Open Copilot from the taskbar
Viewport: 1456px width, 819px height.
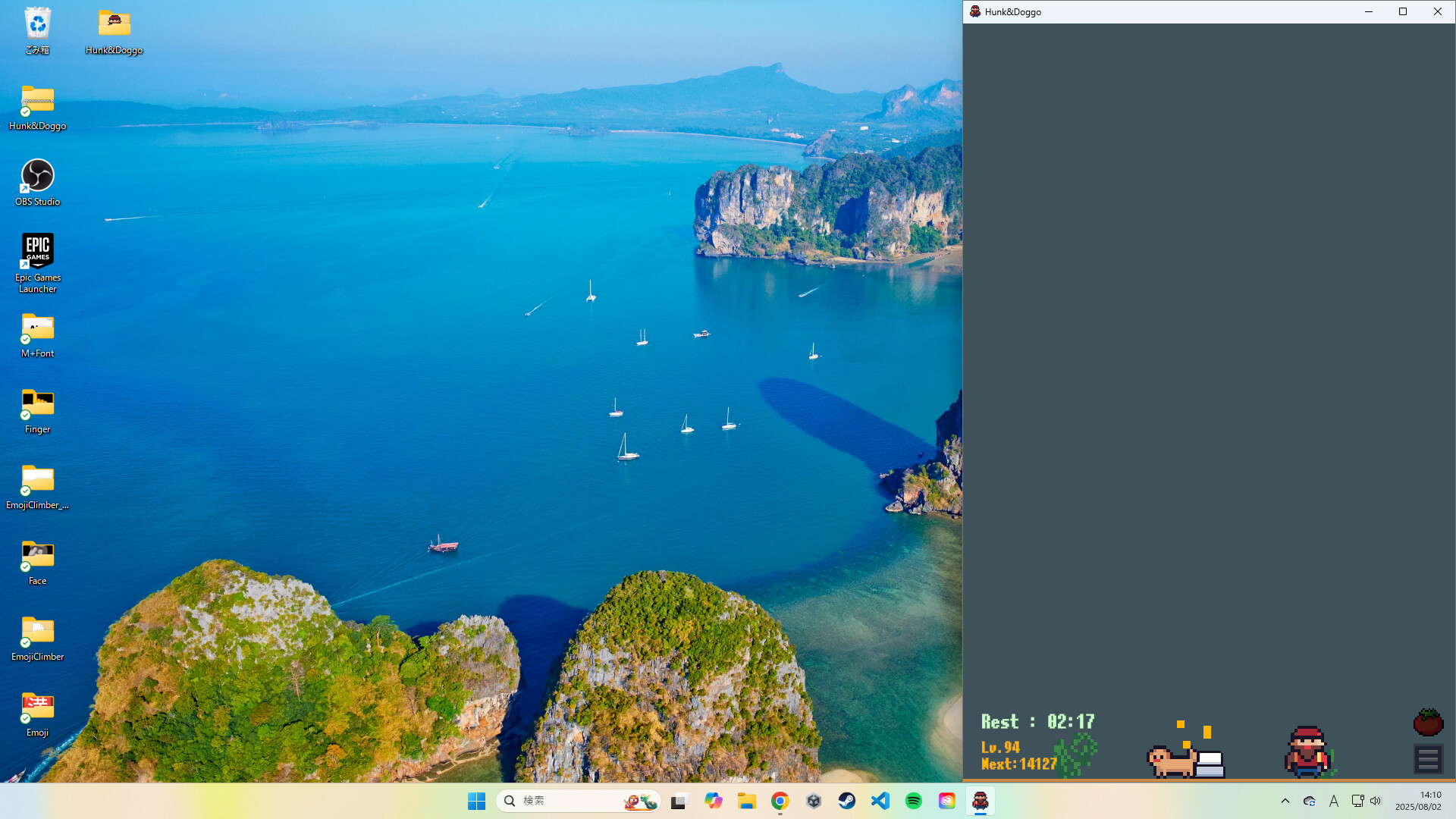tap(714, 800)
